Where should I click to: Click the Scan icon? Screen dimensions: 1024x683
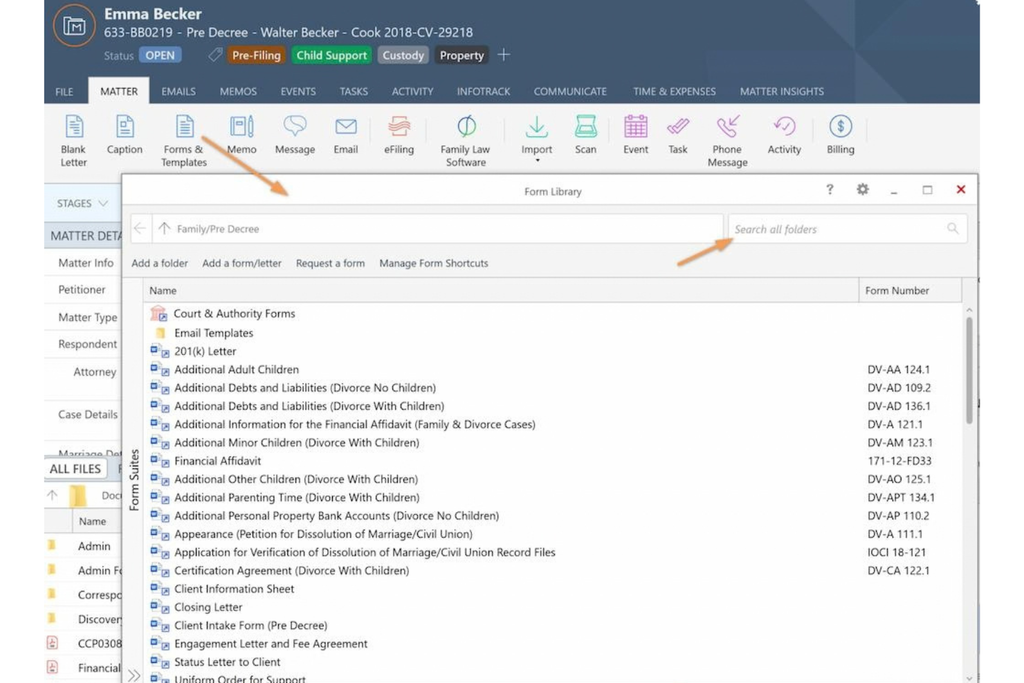click(585, 127)
